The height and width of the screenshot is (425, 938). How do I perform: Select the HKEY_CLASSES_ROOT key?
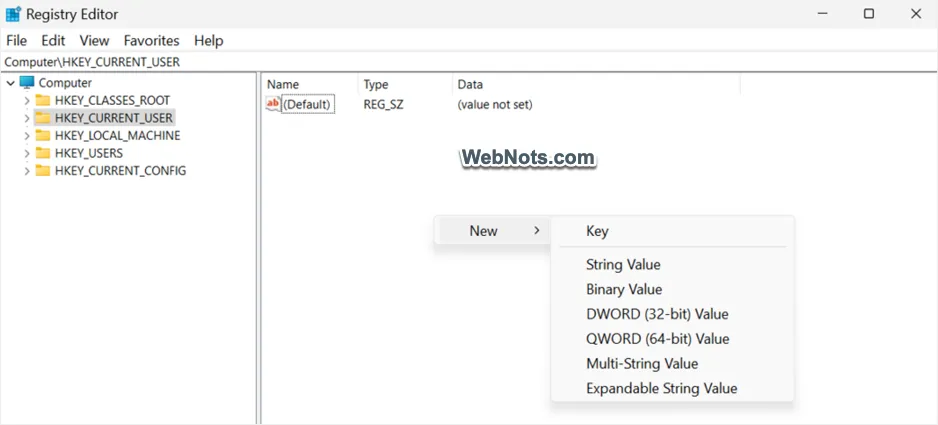[x=112, y=101]
